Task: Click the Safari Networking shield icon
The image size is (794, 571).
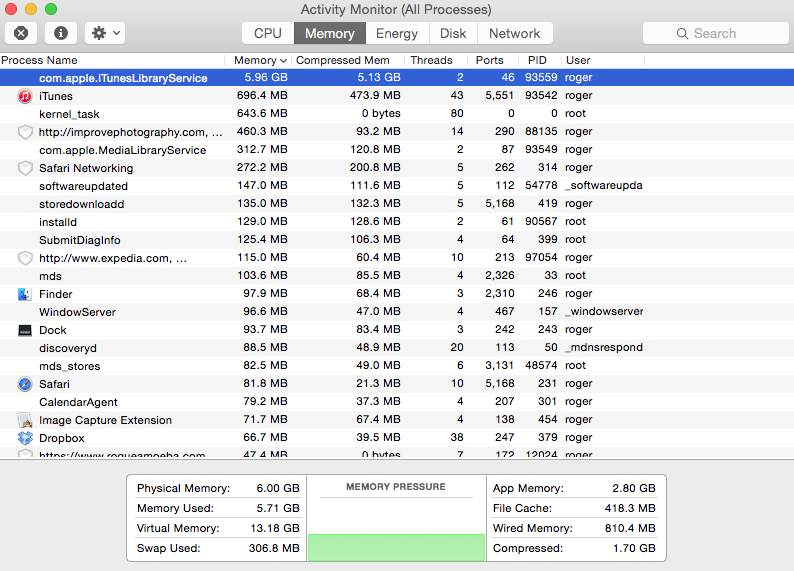Action: click(25, 168)
